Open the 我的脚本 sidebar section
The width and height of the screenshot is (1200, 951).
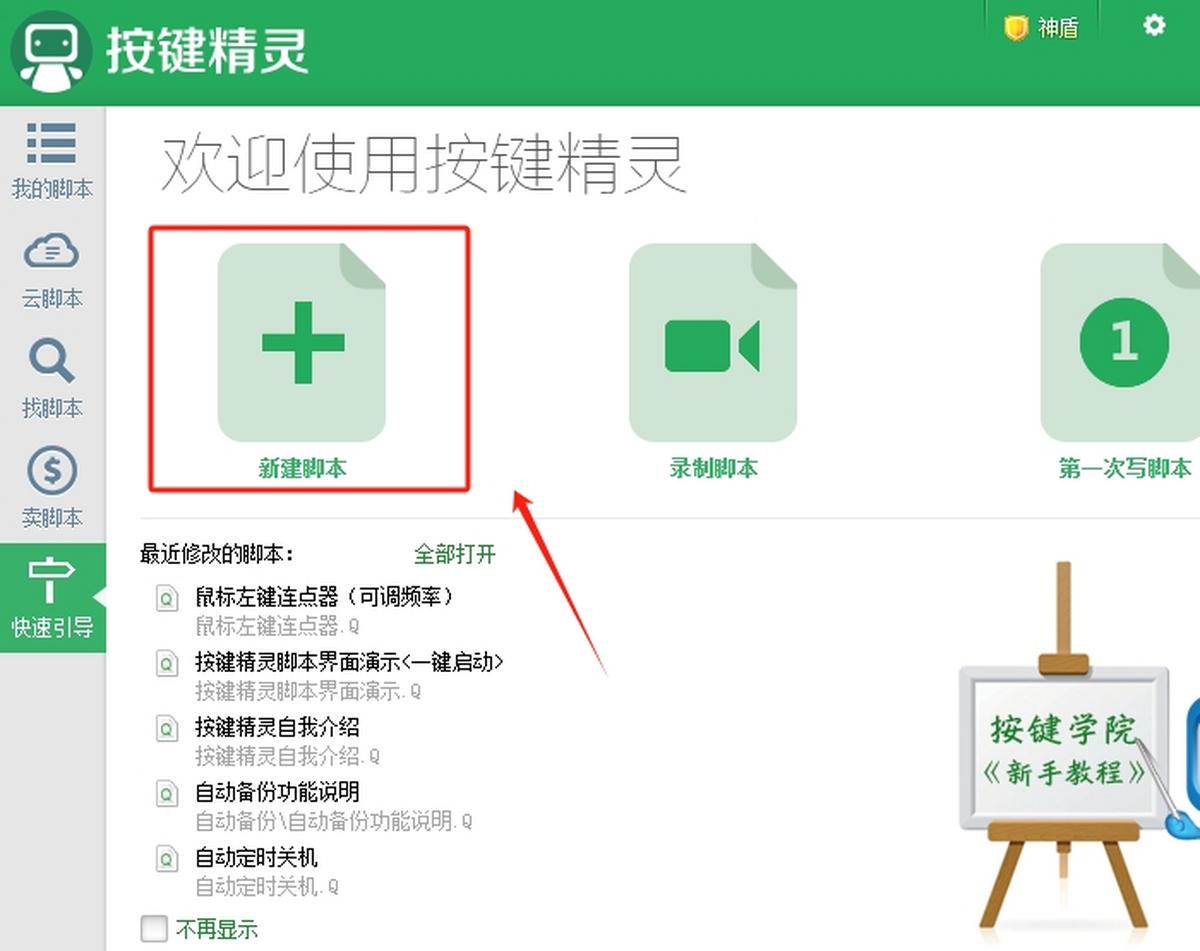point(52,160)
